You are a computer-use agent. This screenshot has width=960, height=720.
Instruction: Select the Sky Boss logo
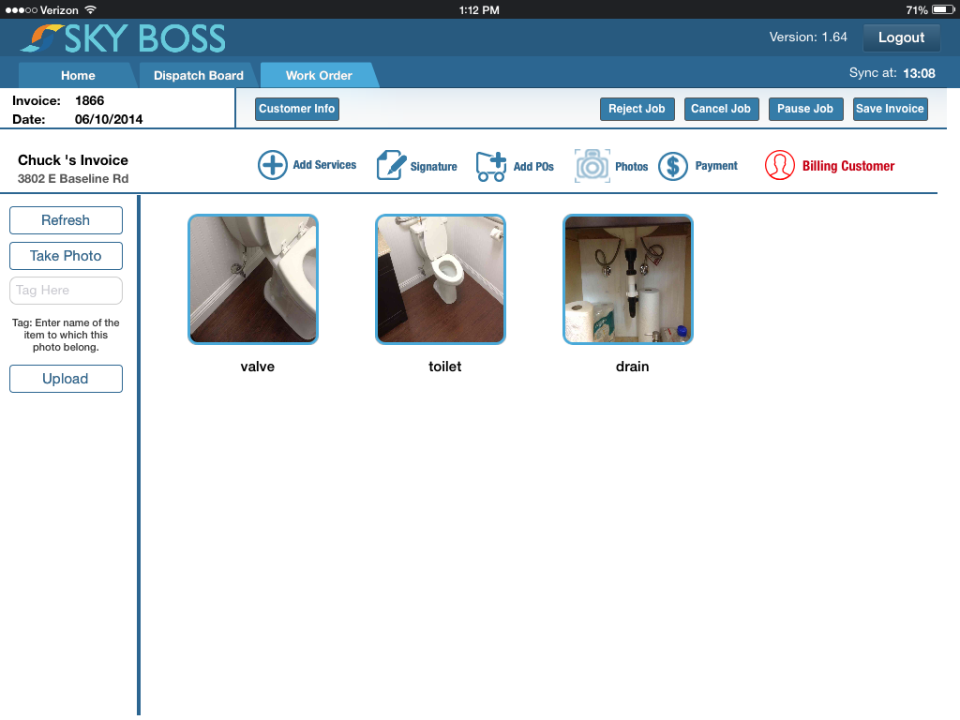[x=122, y=38]
